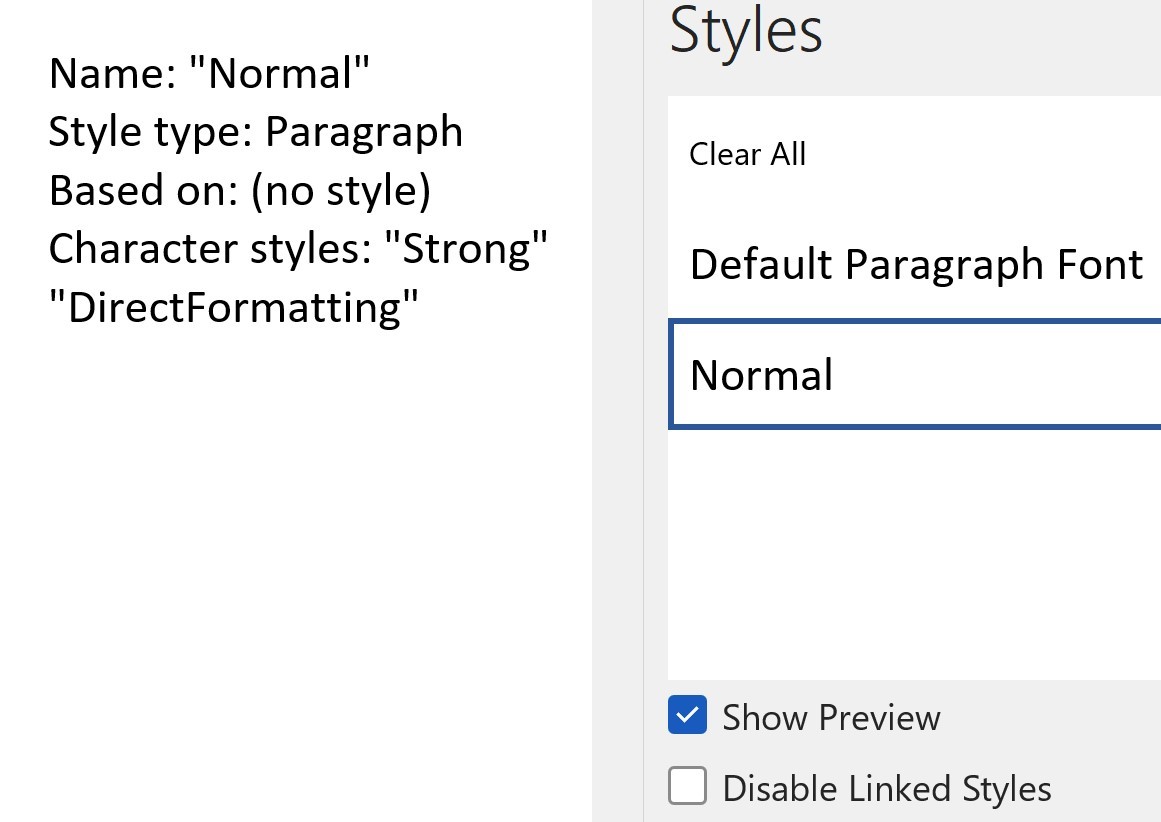
Task: Apply the Default Paragraph Font style
Action: [916, 265]
